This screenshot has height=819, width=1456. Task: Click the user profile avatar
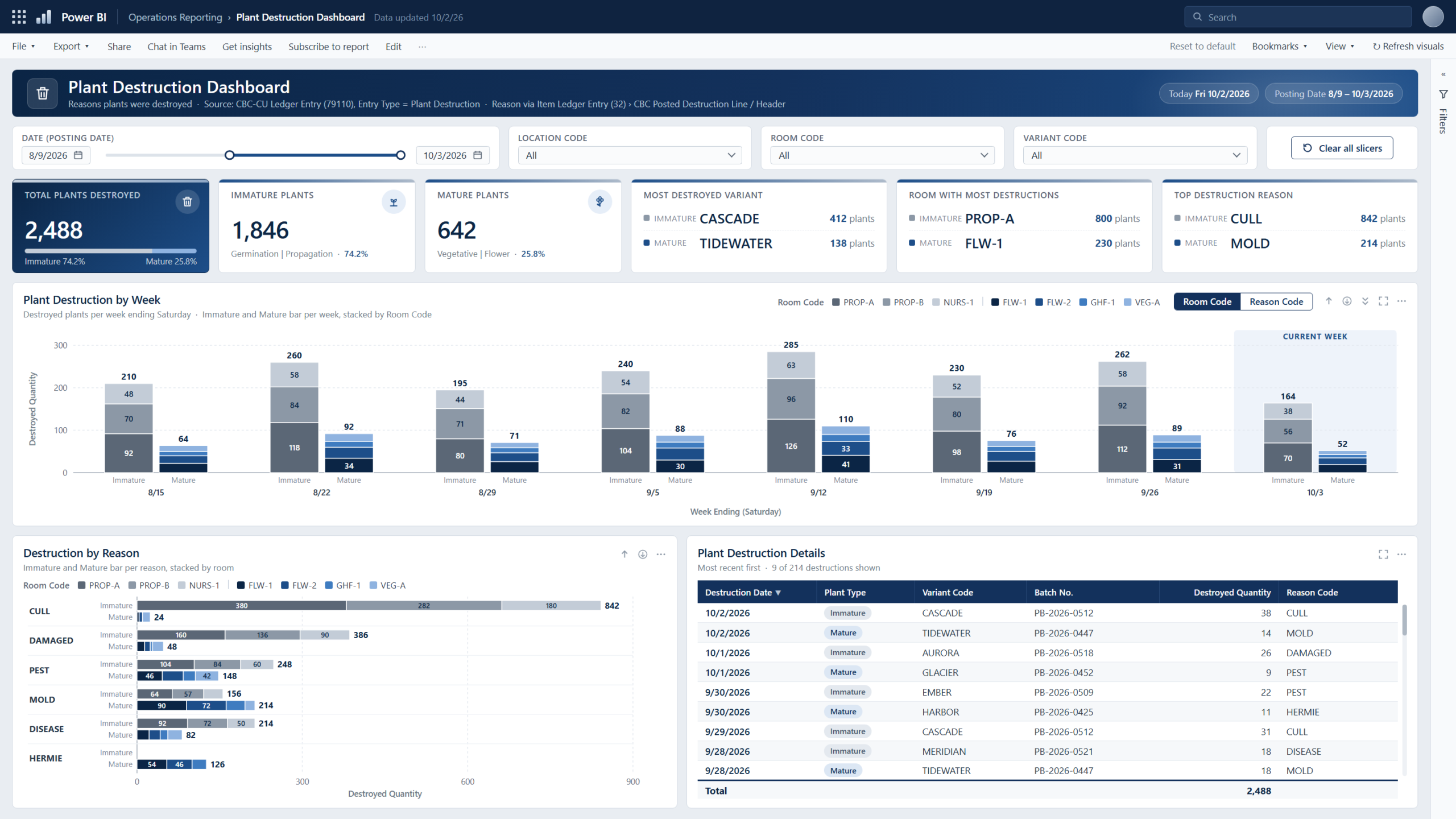pos(1433,17)
